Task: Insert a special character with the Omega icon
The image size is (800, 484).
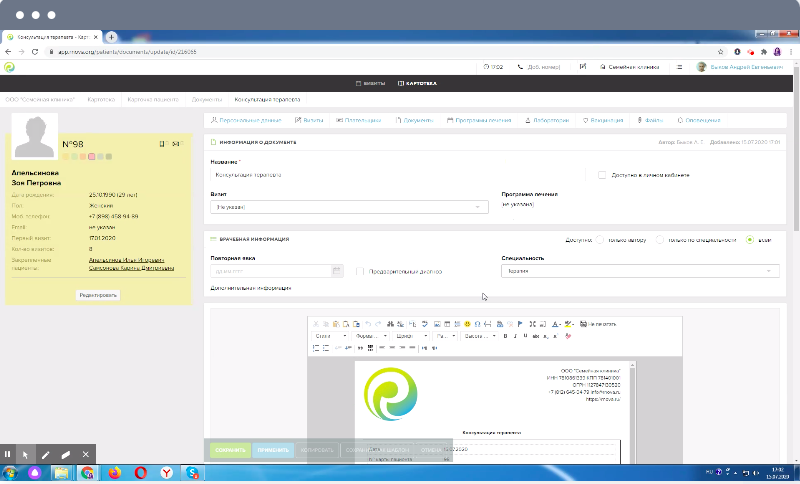Action: [478, 324]
